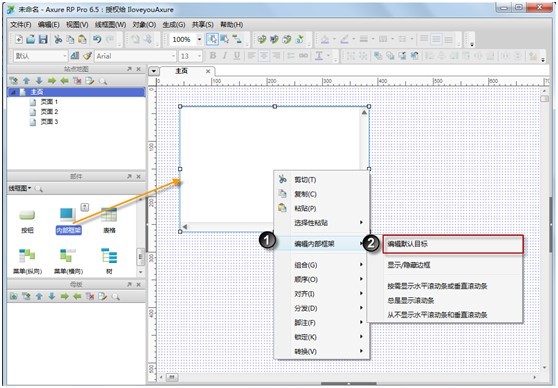This screenshot has width=558, height=388.
Task: Switch to the 主页 page tab
Action: click(x=182, y=71)
